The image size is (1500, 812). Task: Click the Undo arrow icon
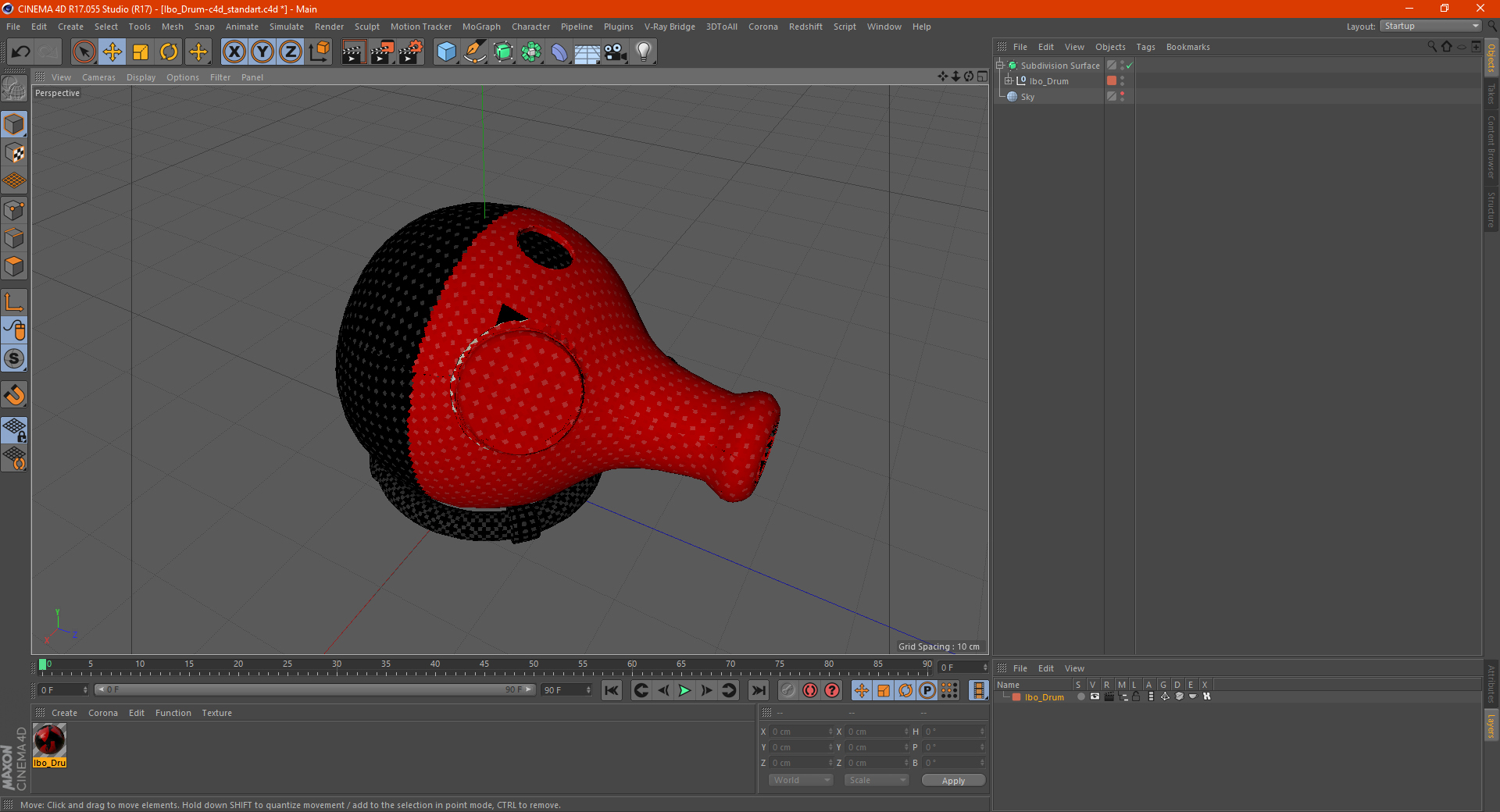[21, 52]
